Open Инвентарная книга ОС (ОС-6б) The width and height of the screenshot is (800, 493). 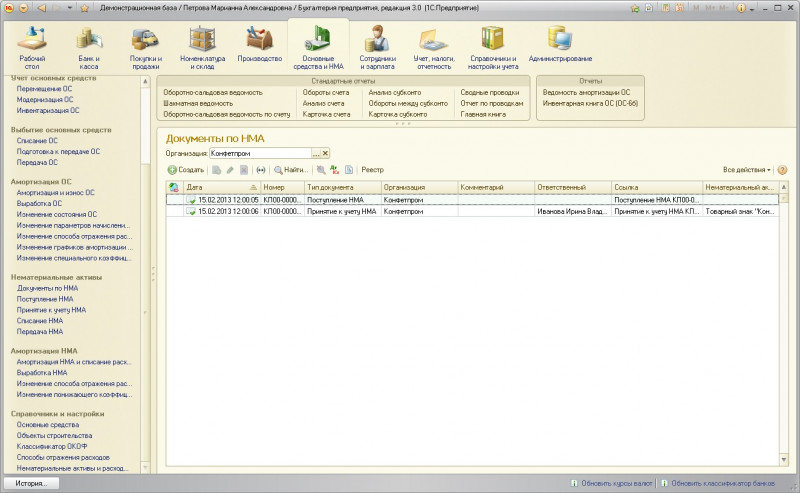[x=590, y=103]
